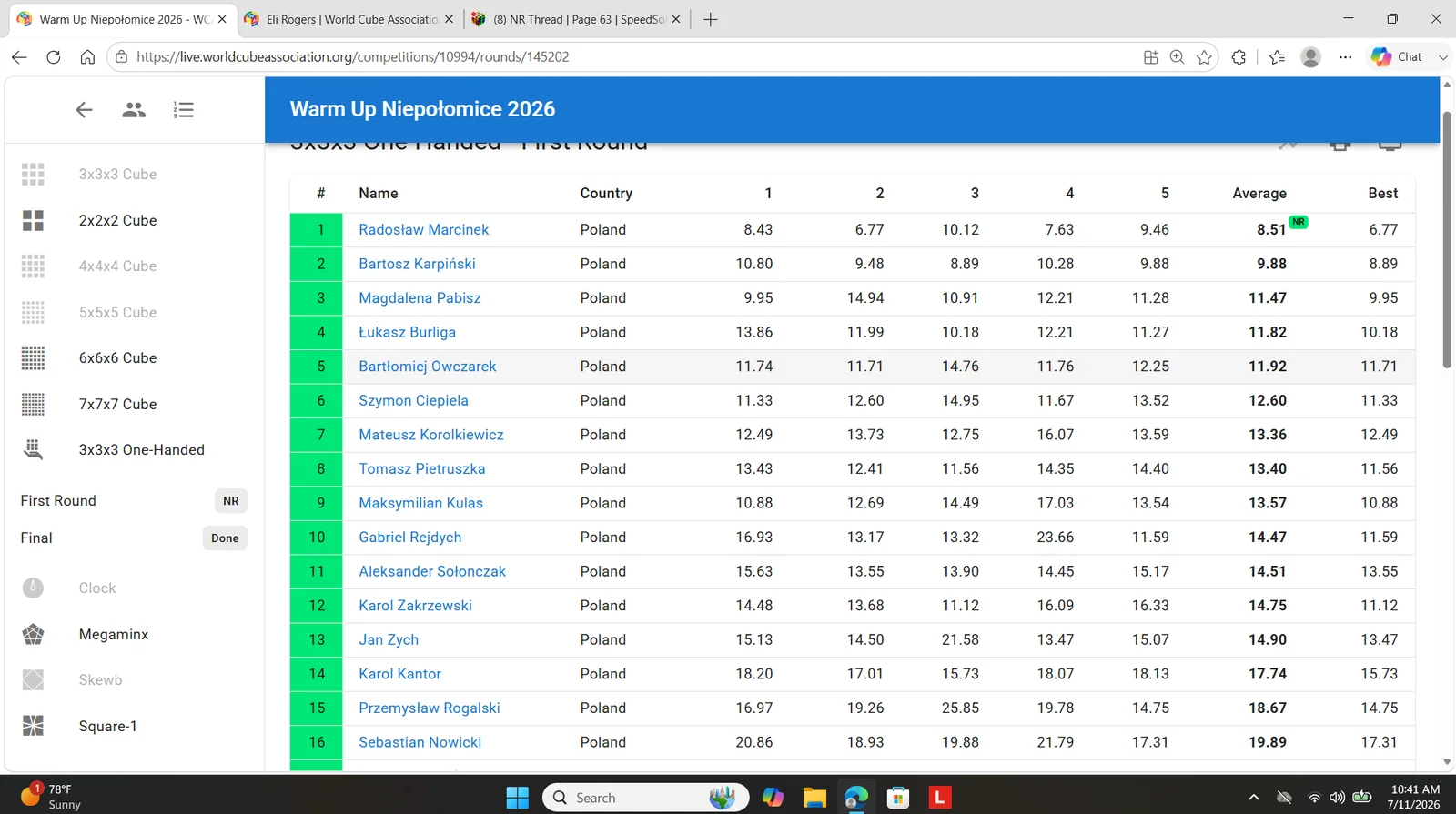Select the First Round entry

click(x=132, y=501)
